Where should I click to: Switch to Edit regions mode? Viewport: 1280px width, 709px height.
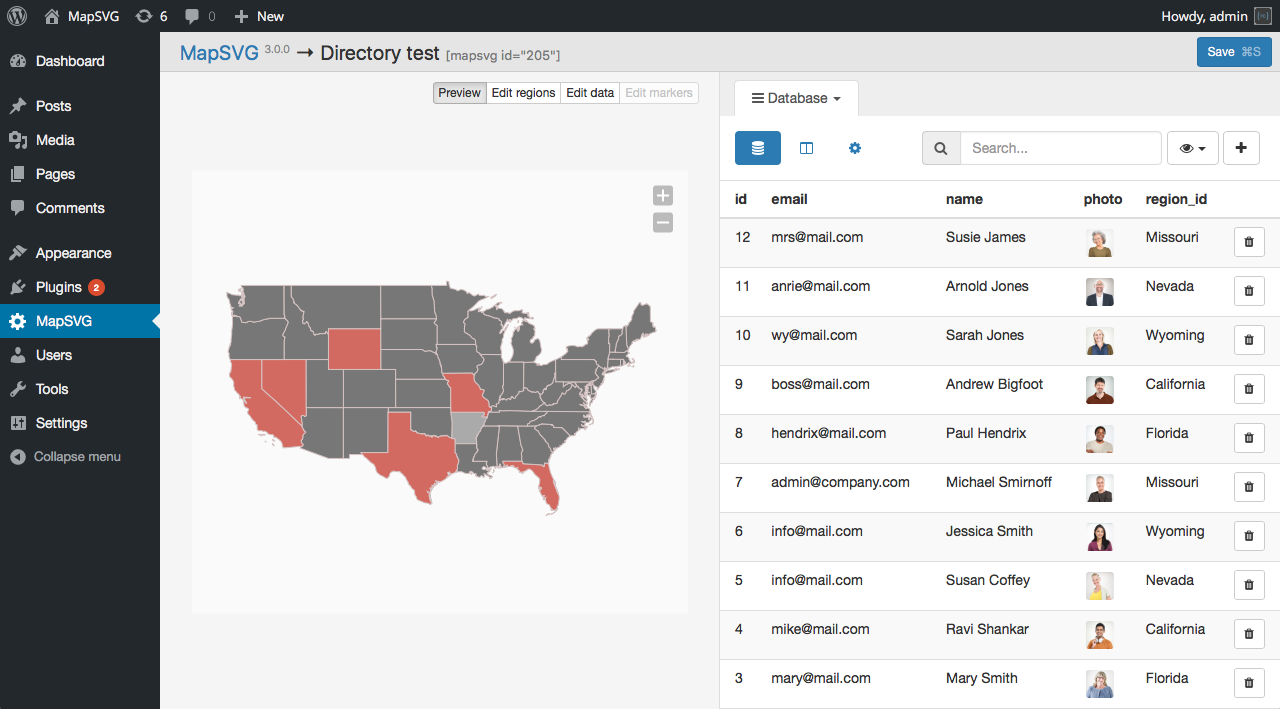pyautogui.click(x=523, y=93)
